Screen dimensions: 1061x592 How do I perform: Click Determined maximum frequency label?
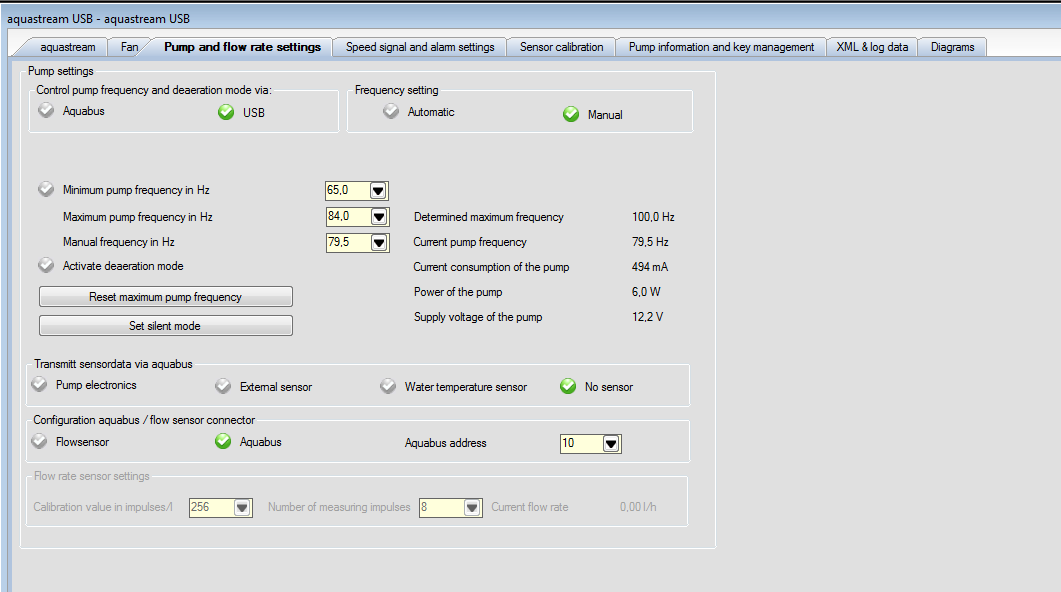(x=489, y=217)
